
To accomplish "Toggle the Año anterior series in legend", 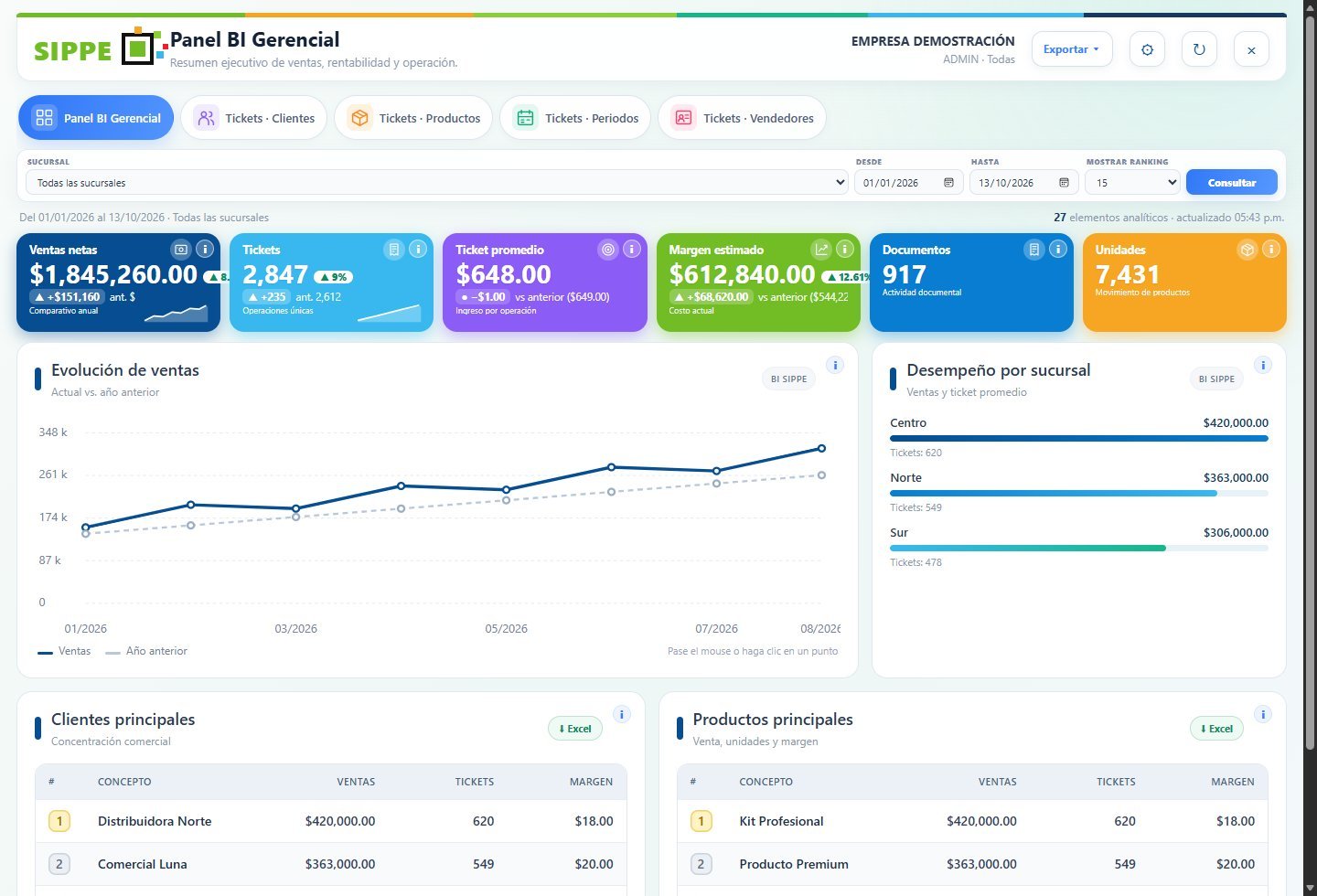I will (x=146, y=651).
